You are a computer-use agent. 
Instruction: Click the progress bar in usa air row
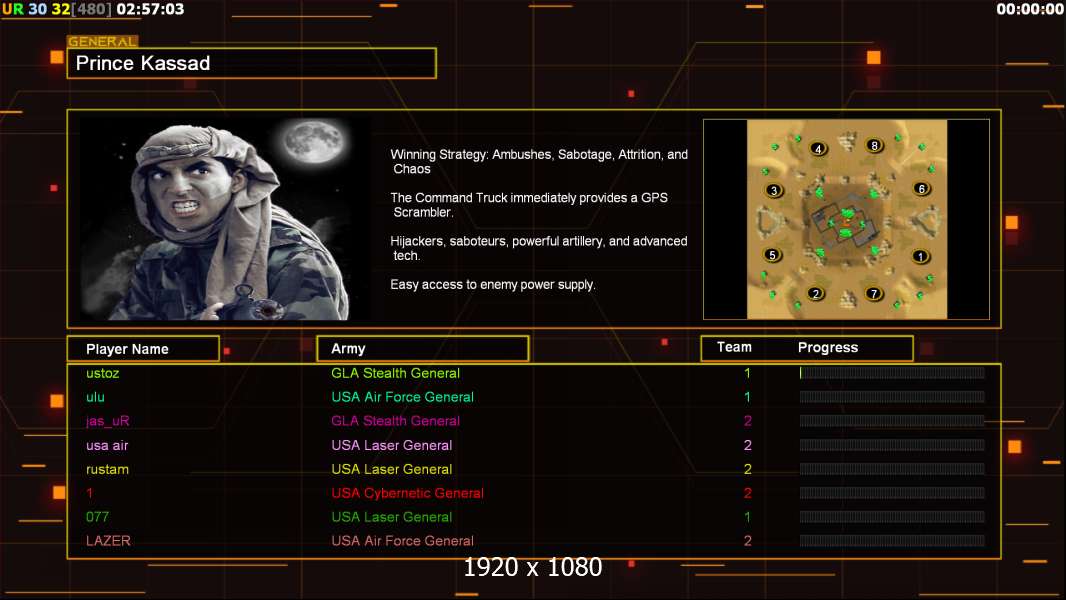(892, 445)
